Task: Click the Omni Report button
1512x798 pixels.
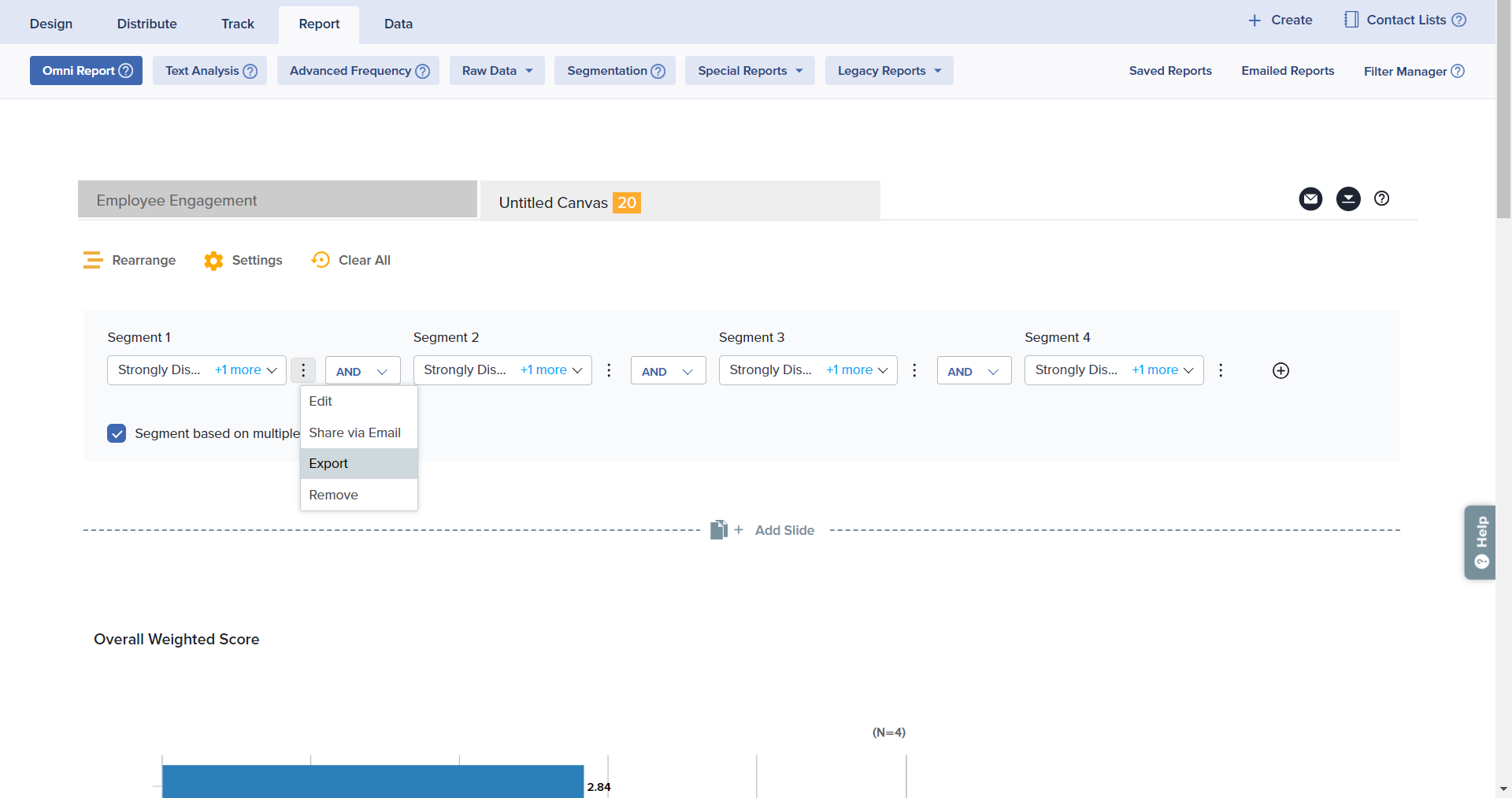Action: (86, 71)
